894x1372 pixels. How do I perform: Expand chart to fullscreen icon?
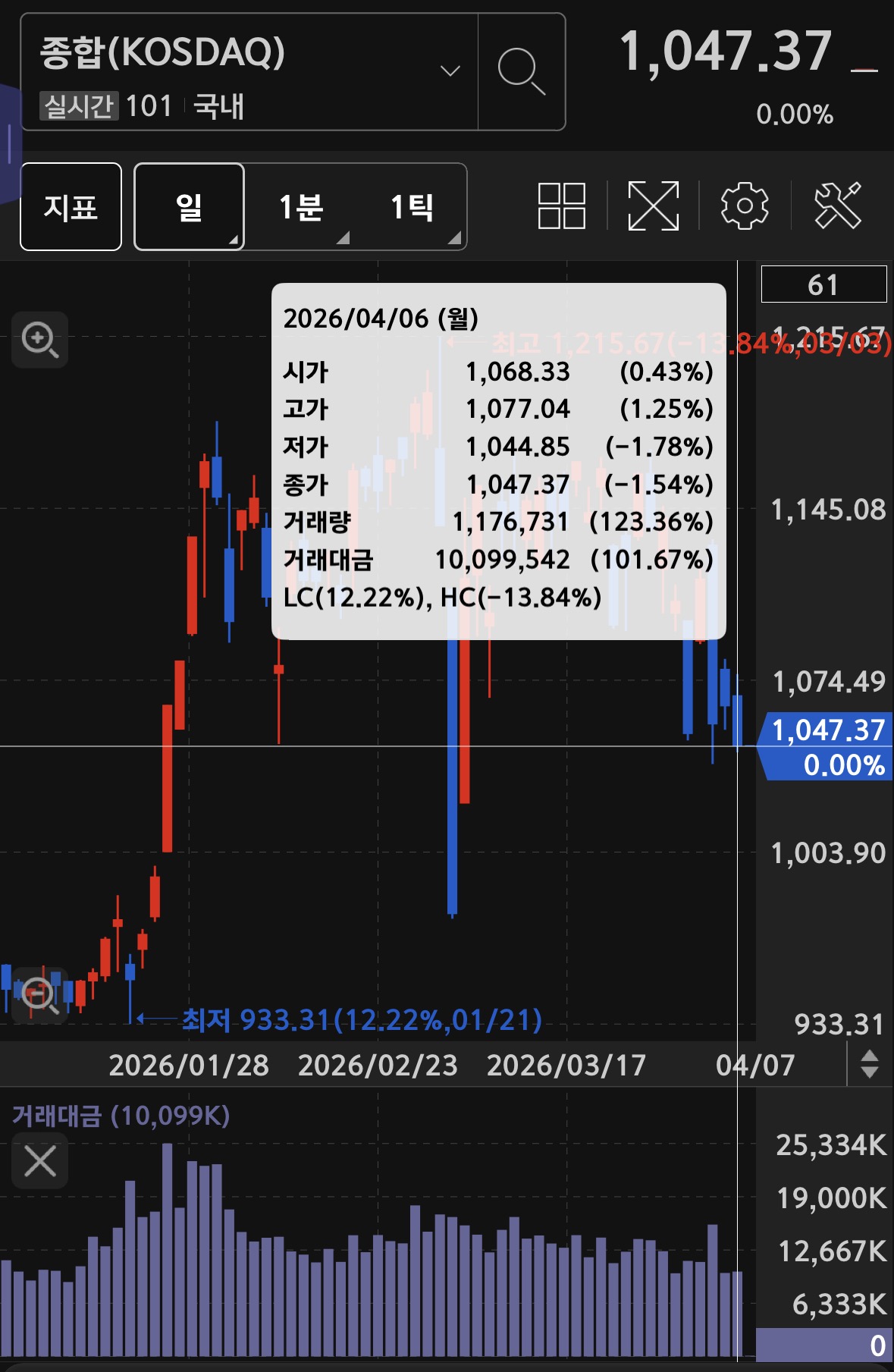click(653, 206)
